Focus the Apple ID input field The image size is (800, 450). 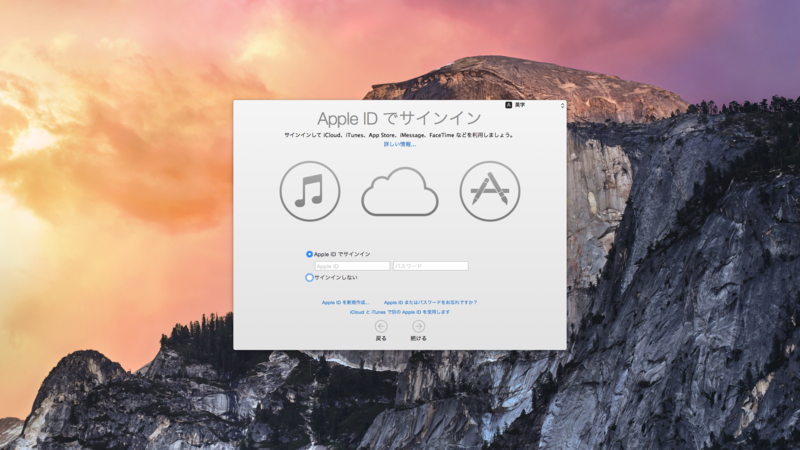(352, 266)
